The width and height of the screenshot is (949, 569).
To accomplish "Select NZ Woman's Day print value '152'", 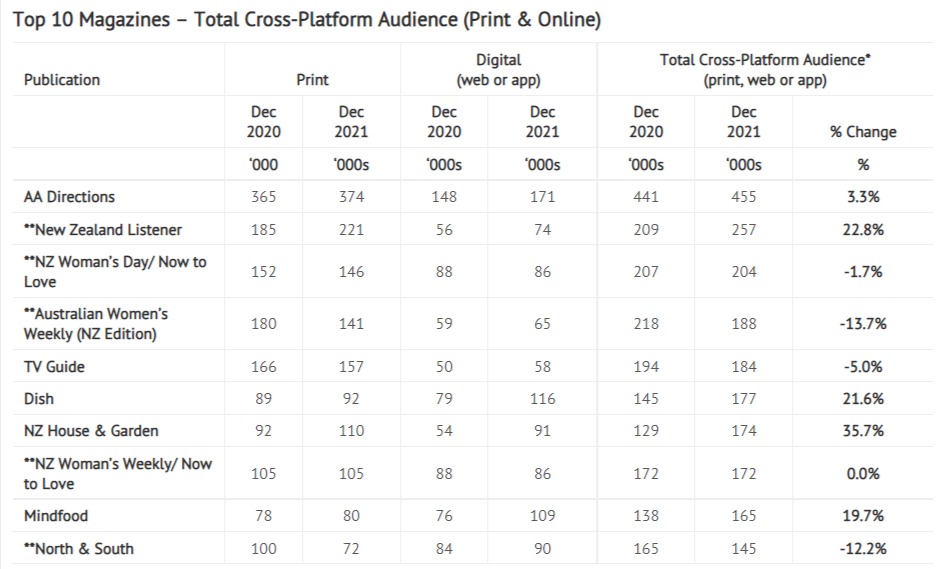I will [263, 272].
